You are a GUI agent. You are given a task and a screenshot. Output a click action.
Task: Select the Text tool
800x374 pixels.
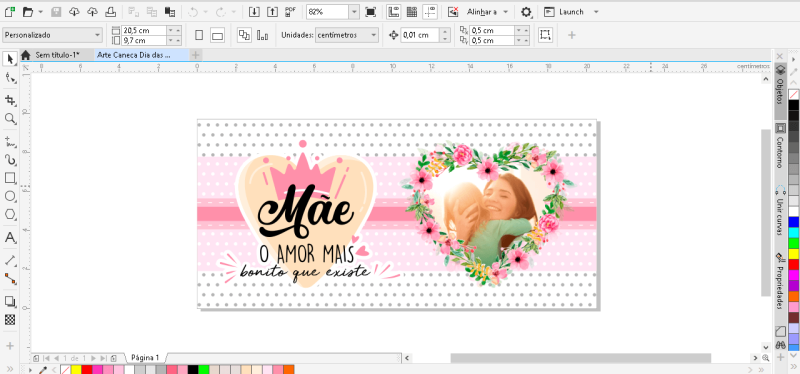pyautogui.click(x=10, y=238)
